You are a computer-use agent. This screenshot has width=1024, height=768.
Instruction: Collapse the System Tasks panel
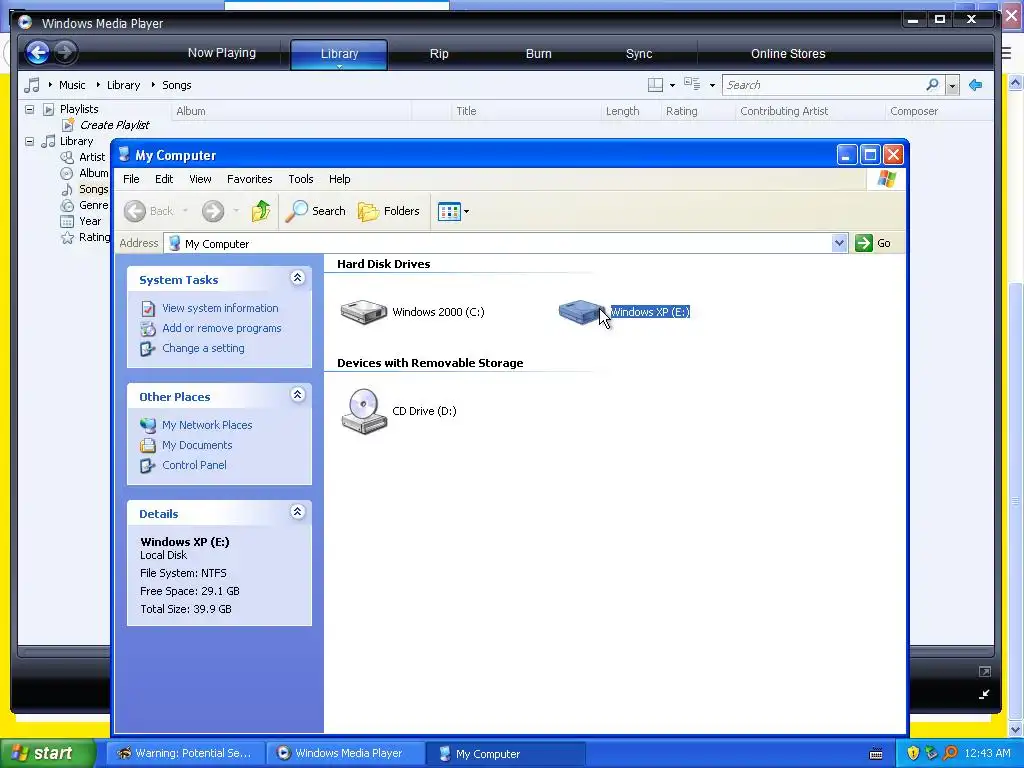297,278
